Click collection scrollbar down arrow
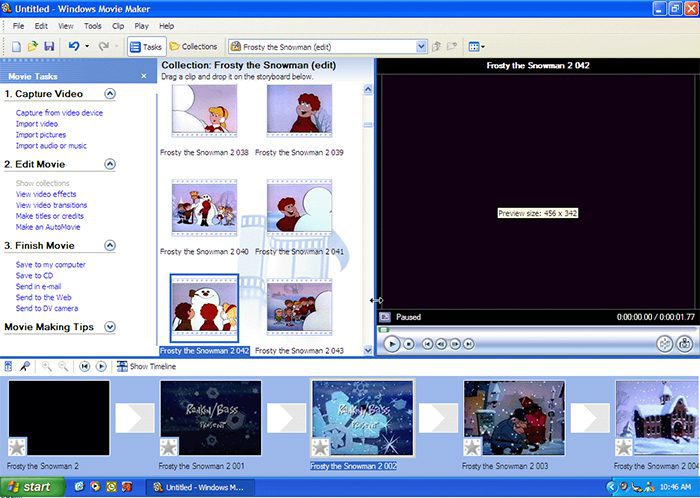Viewport: 700px width, 498px height. point(368,350)
